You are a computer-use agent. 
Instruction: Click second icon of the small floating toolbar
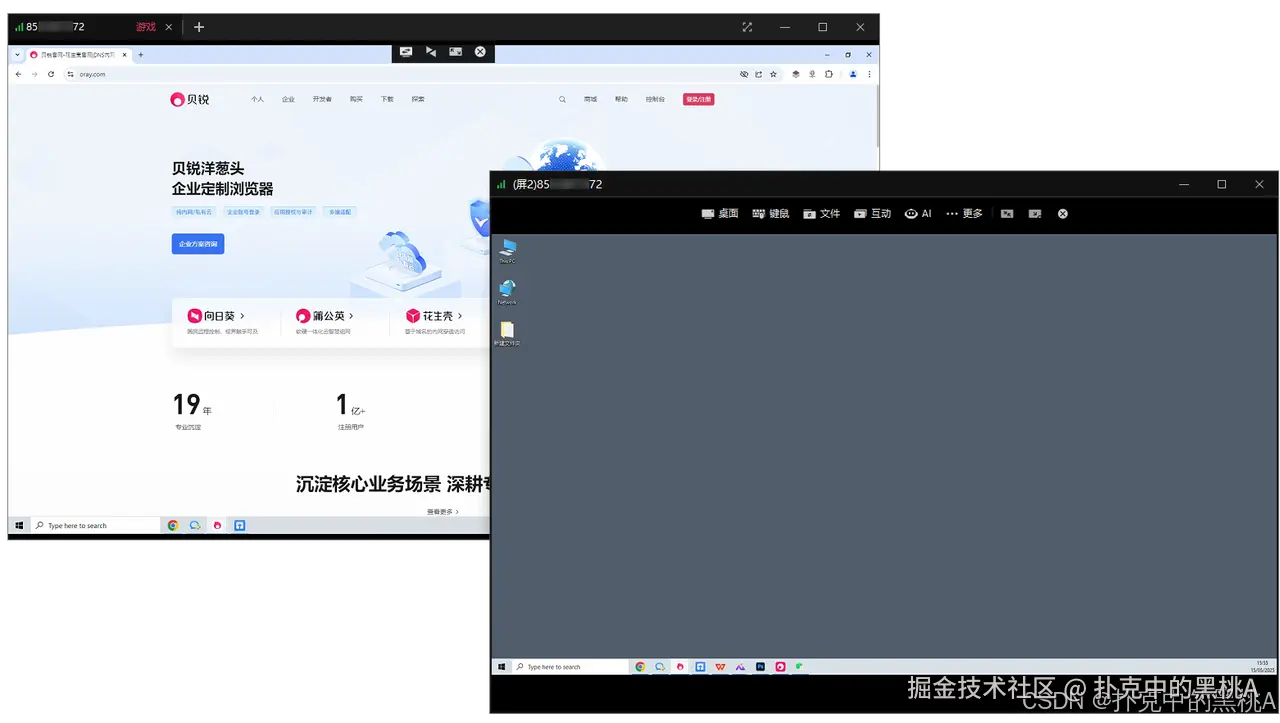tap(431, 52)
